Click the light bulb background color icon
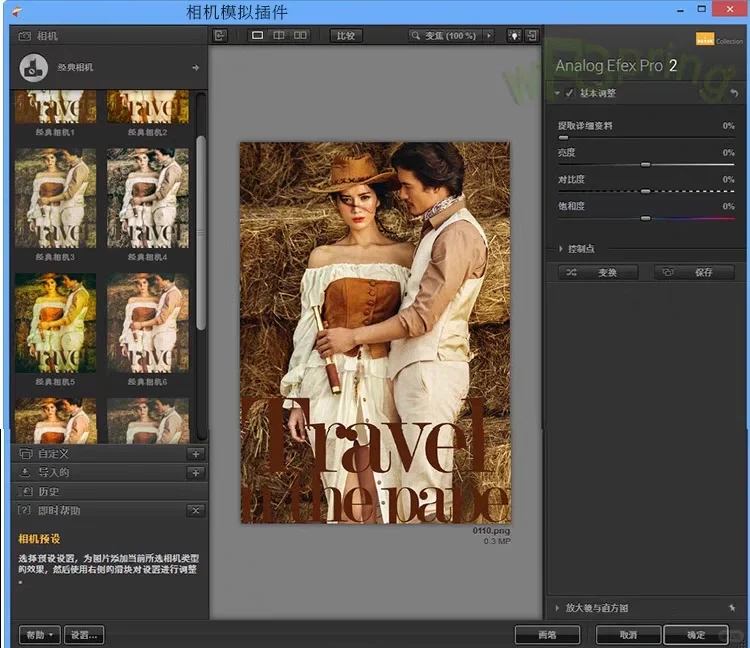The height and width of the screenshot is (648, 750). coord(514,36)
